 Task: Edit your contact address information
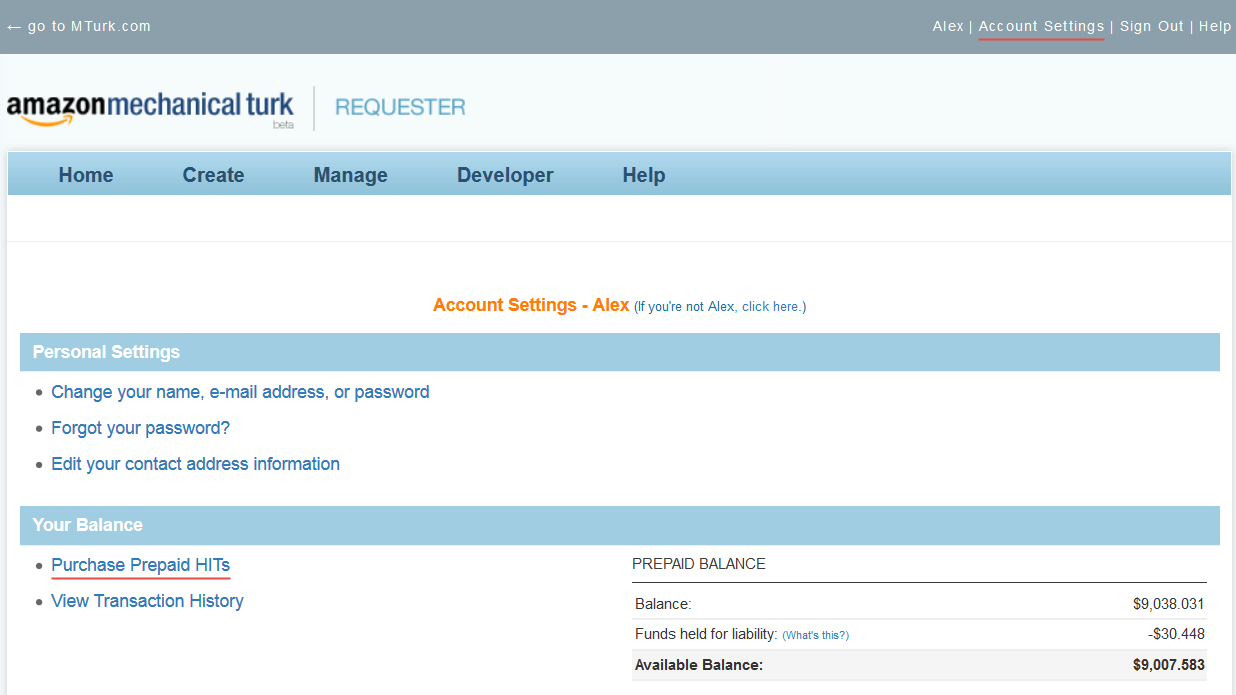point(195,464)
